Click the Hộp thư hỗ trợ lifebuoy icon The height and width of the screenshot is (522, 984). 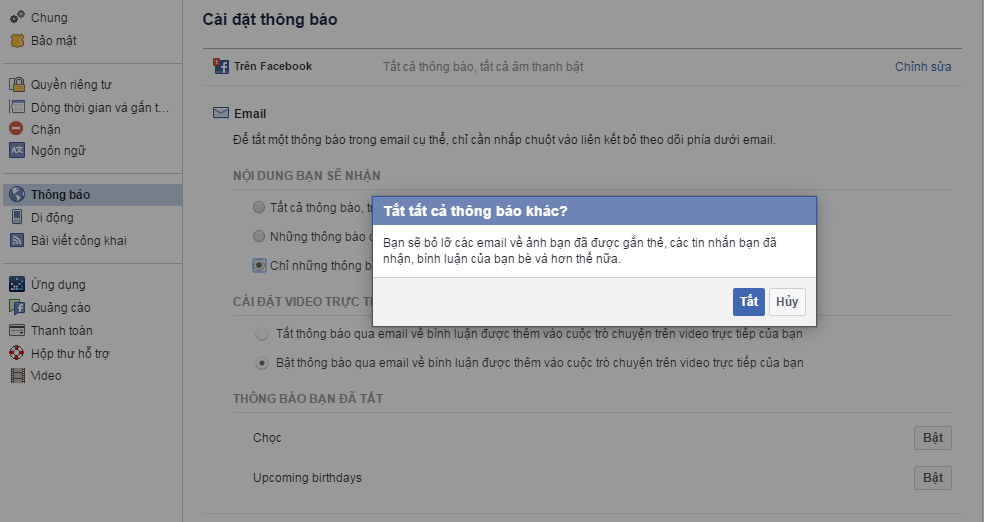point(17,353)
